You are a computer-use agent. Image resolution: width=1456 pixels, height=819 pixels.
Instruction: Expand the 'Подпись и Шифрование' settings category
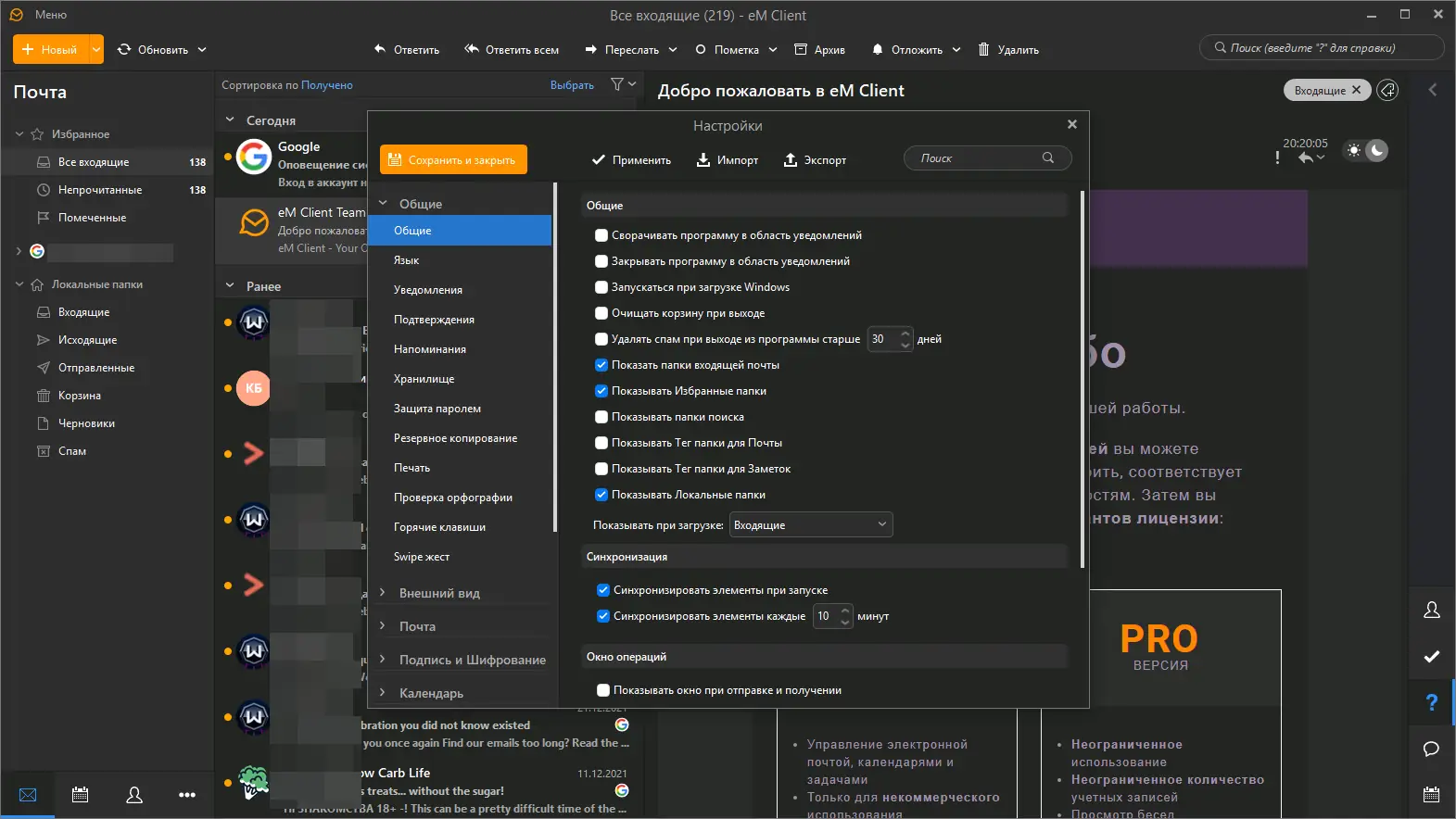tap(382, 660)
